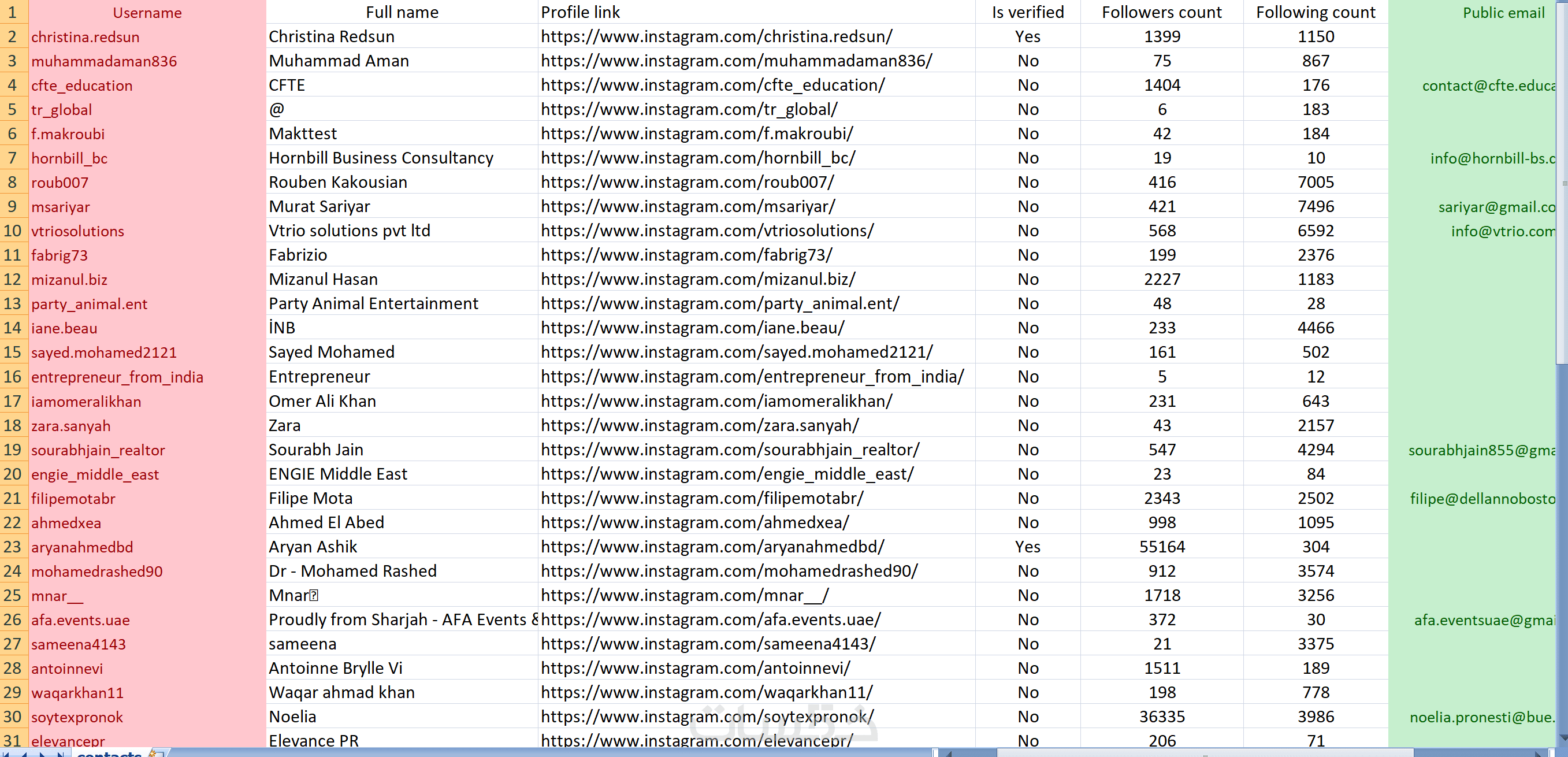Select row header 15
1568x757 pixels.
(13, 352)
